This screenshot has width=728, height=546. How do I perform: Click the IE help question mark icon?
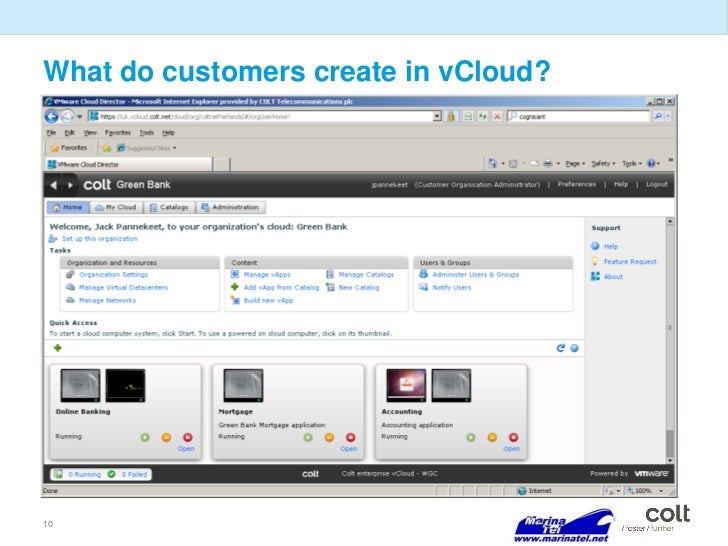coord(651,163)
